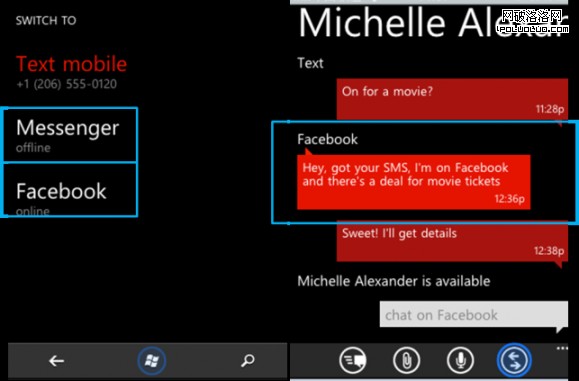579x381 pixels.
Task: Tap the search magnifier icon
Action: (247, 360)
